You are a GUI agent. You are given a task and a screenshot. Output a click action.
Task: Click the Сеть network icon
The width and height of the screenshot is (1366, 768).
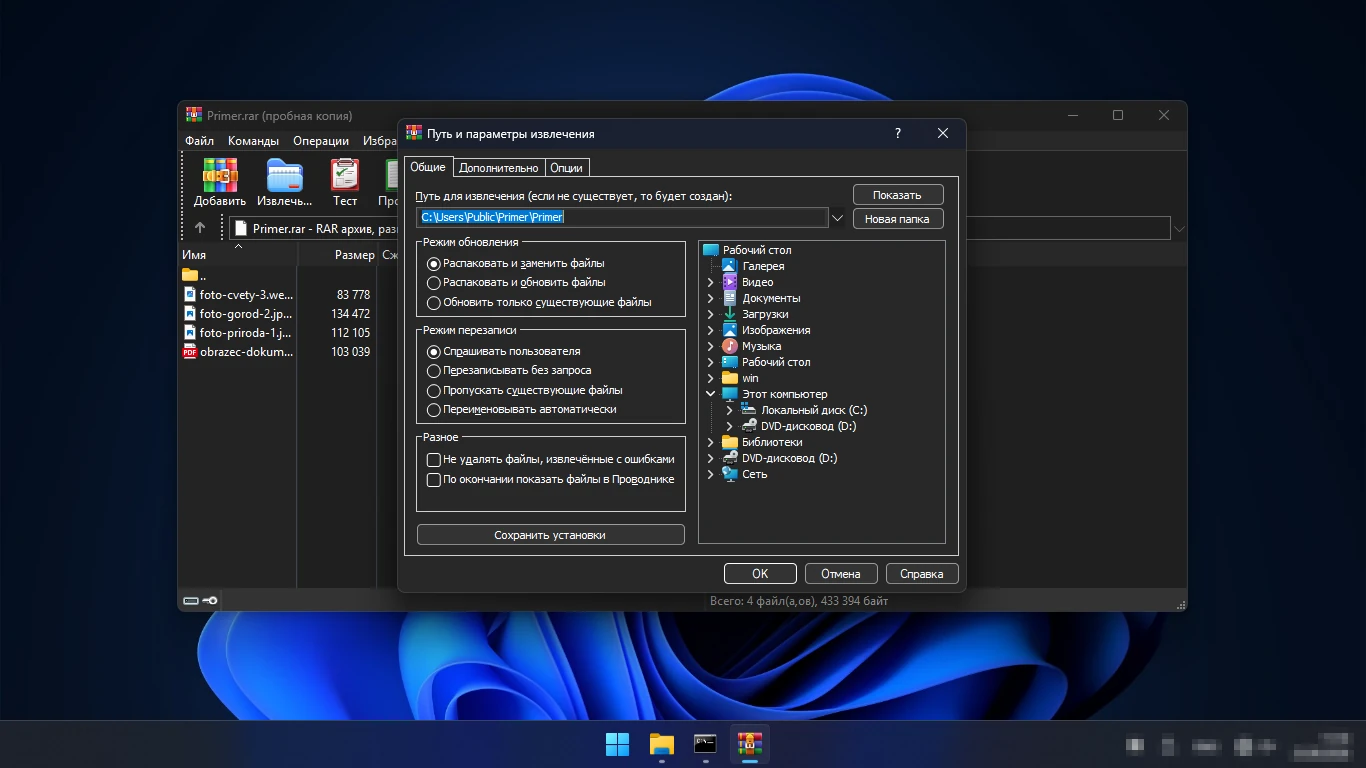tap(729, 474)
